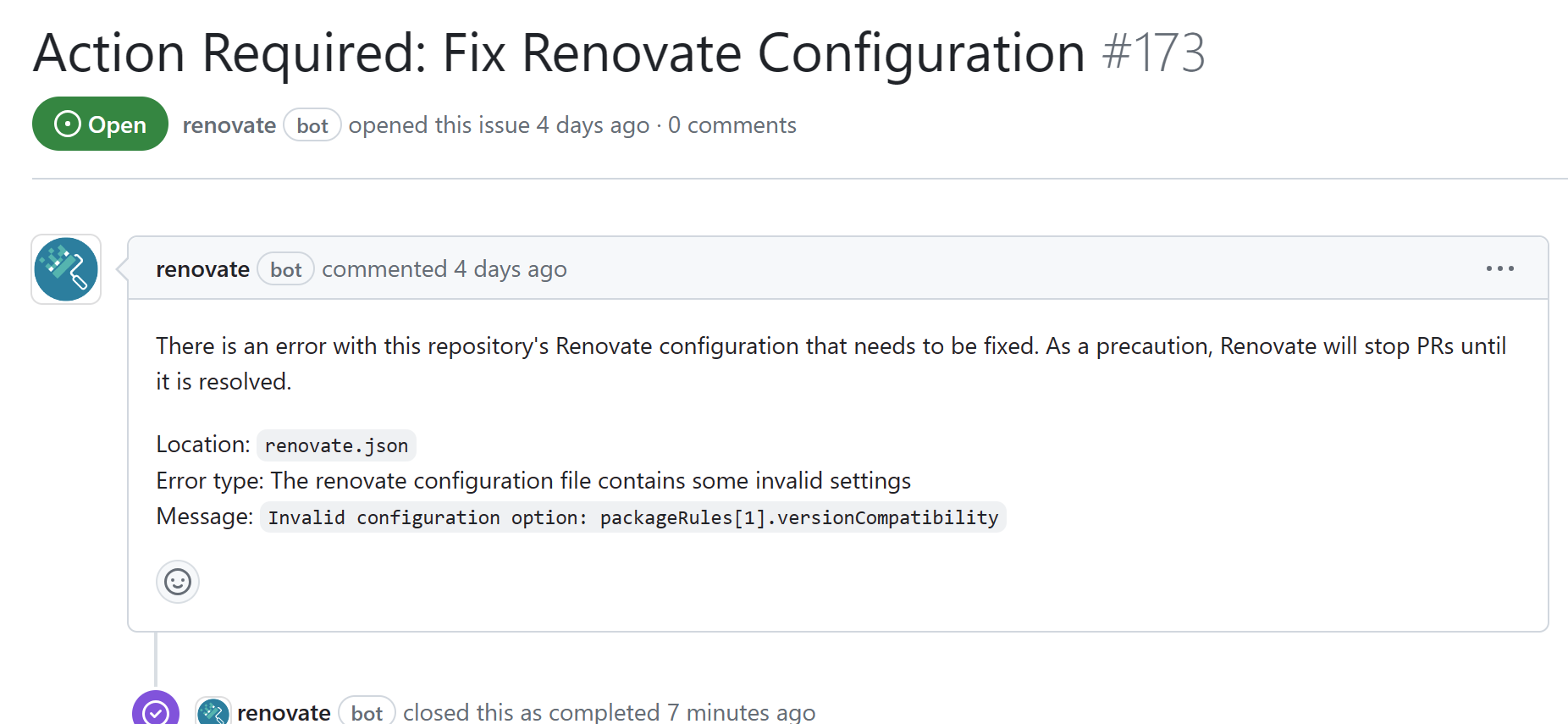Click the small renovate avatar in the closed event
The height and width of the screenshot is (724, 1568).
point(213,711)
